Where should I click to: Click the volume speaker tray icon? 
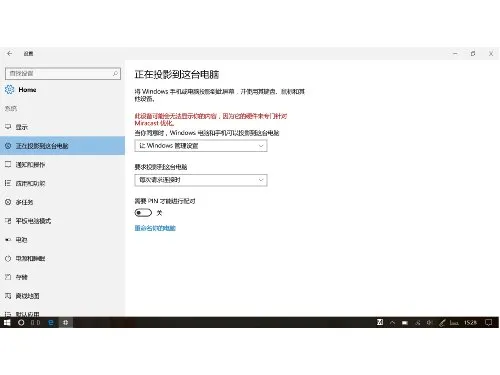430,323
